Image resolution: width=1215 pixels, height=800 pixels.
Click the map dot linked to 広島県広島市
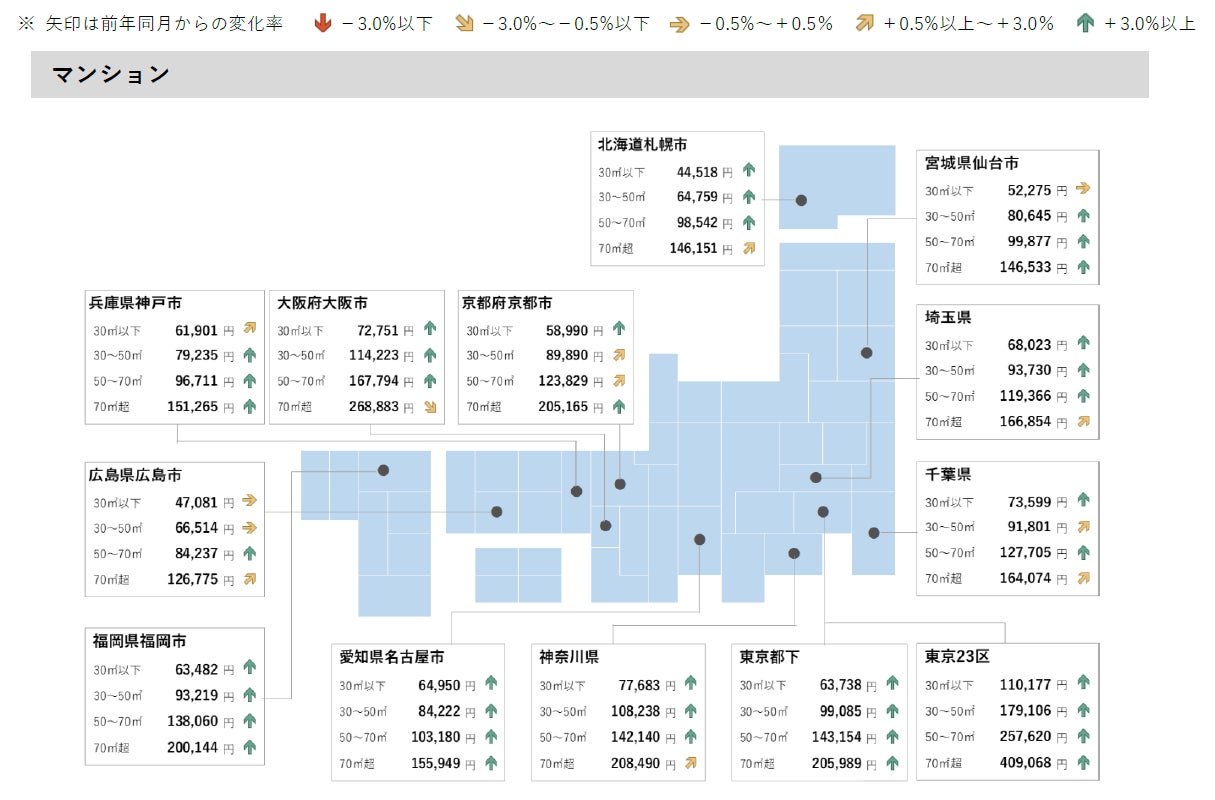496,512
